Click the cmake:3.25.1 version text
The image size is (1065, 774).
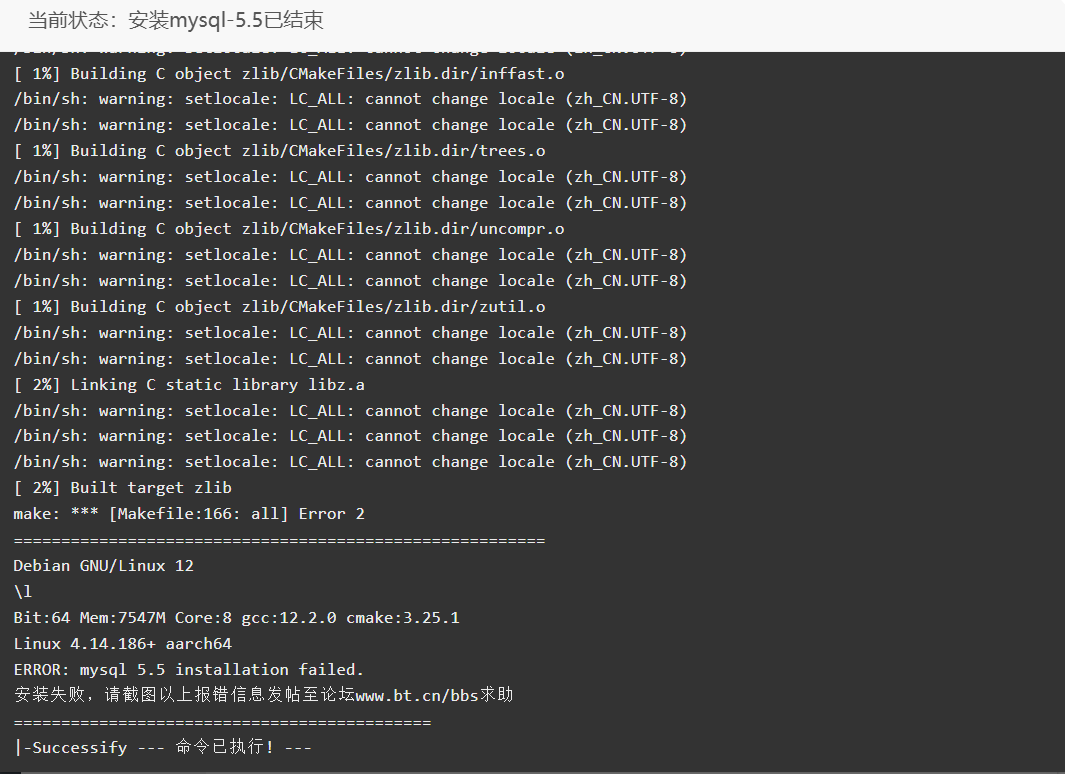click(403, 618)
